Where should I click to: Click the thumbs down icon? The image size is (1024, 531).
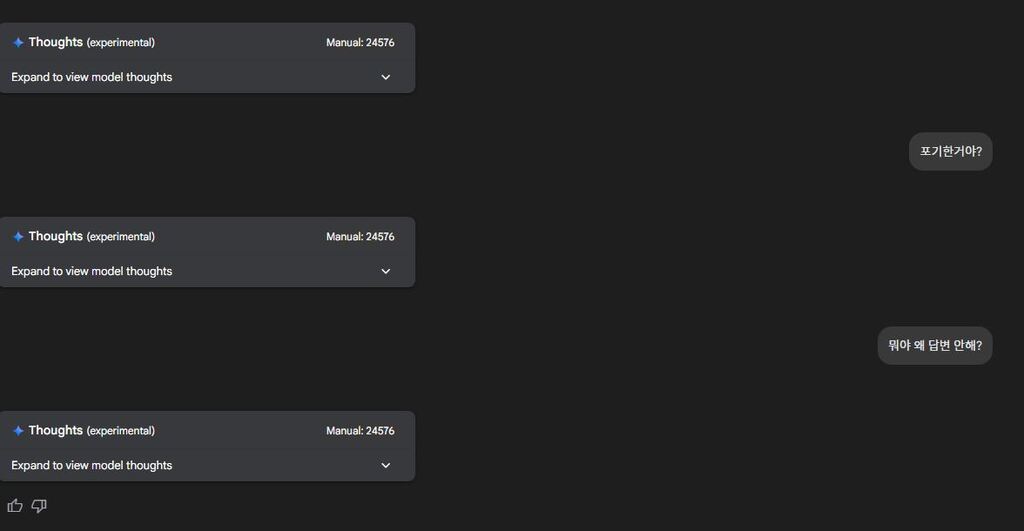[x=39, y=506]
